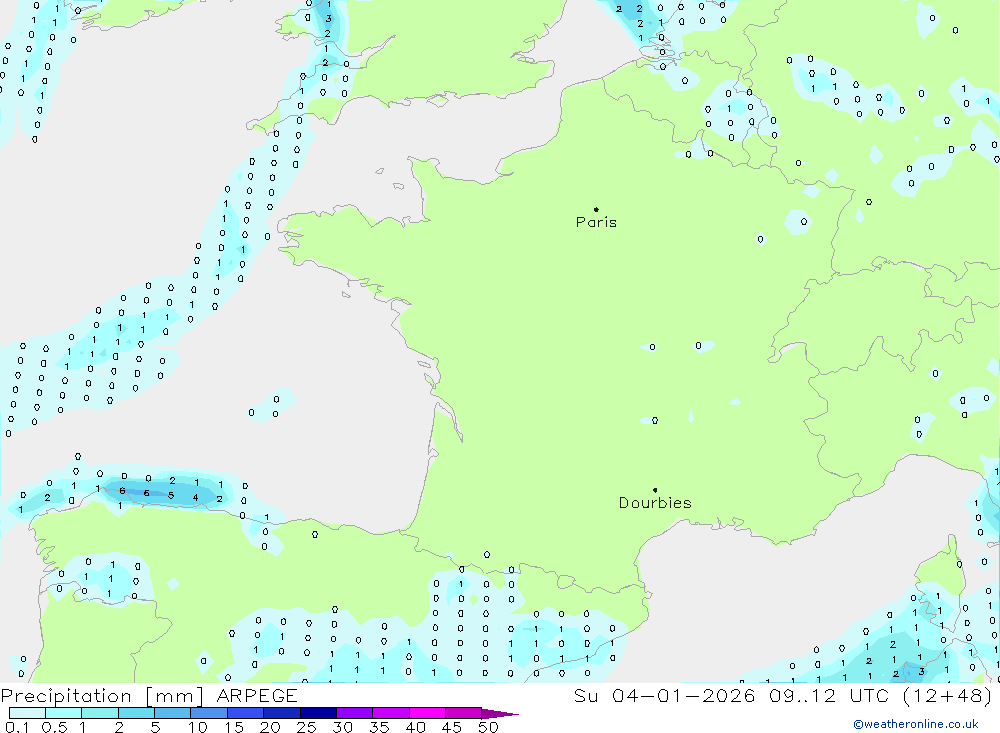The width and height of the screenshot is (1000, 733).
Task: Click the legend scale label '50'
Action: pyautogui.click(x=489, y=727)
